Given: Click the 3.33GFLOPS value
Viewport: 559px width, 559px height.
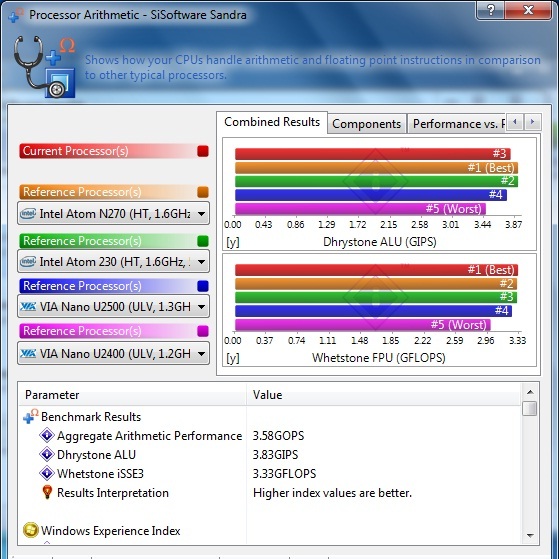Looking at the screenshot, I should [x=284, y=474].
